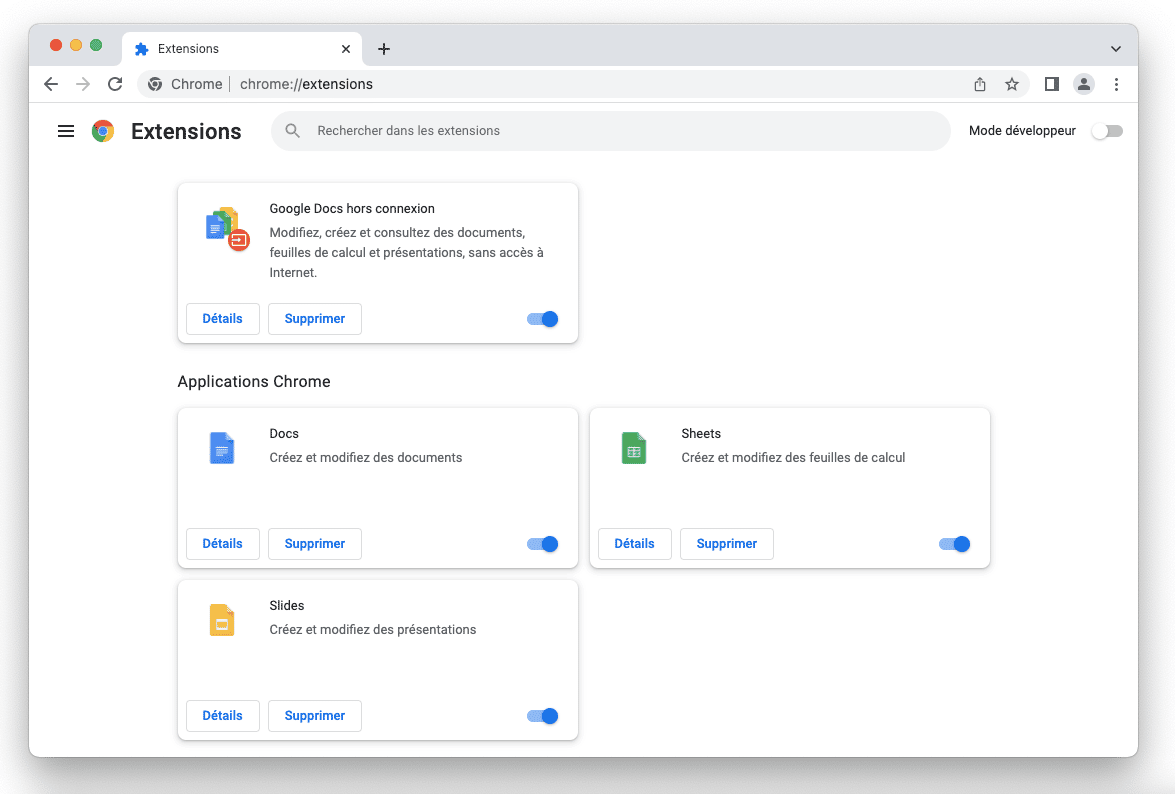Click the 'Créez et modifiez des documents' description
Image resolution: width=1175 pixels, height=794 pixels.
366,458
